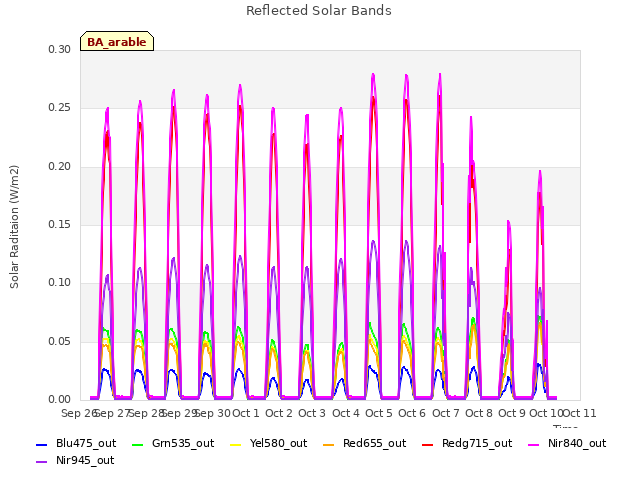Click the Oct 4 x-axis date label
This screenshot has height=480, width=640.
[346, 413]
